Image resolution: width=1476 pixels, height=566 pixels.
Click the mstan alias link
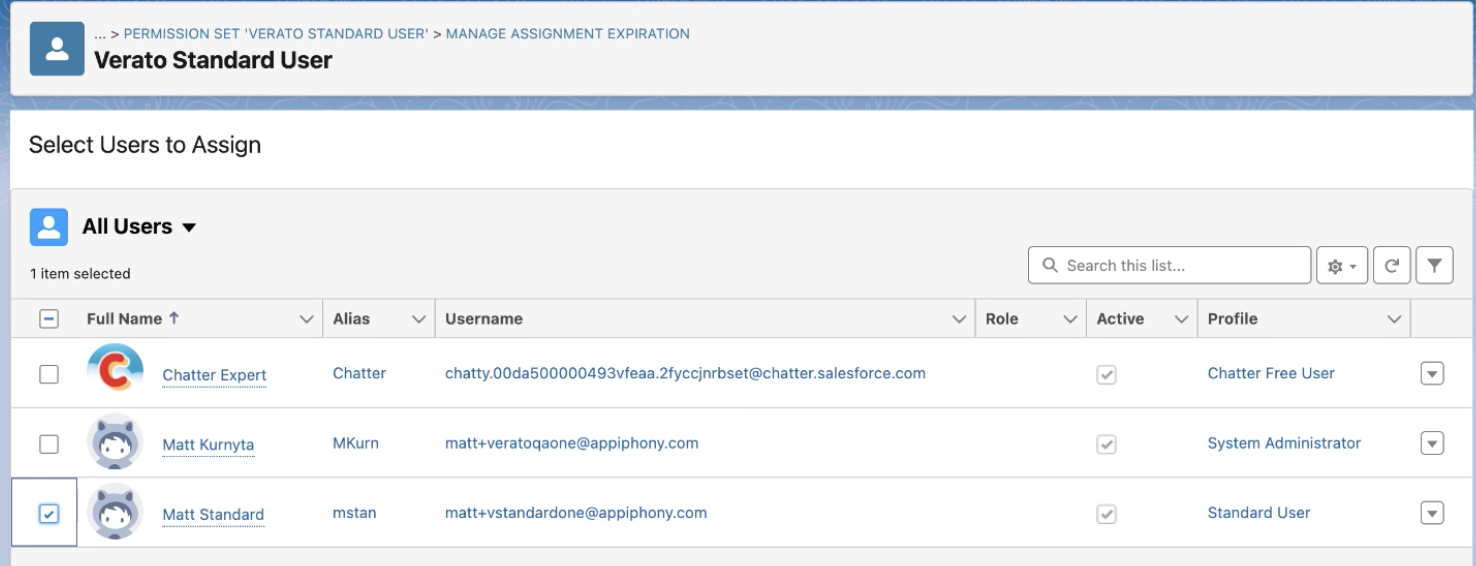(353, 513)
